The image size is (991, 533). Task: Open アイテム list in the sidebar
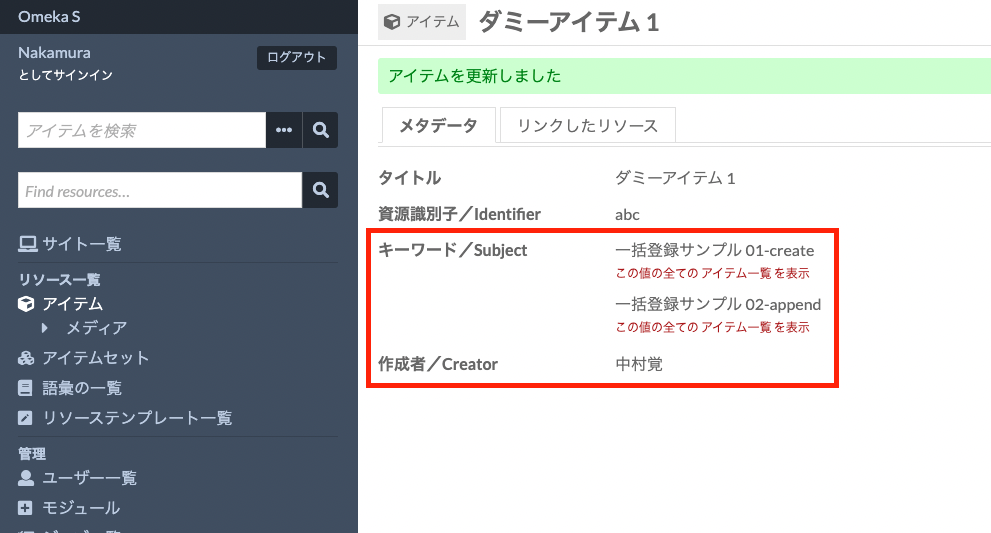click(x=73, y=304)
